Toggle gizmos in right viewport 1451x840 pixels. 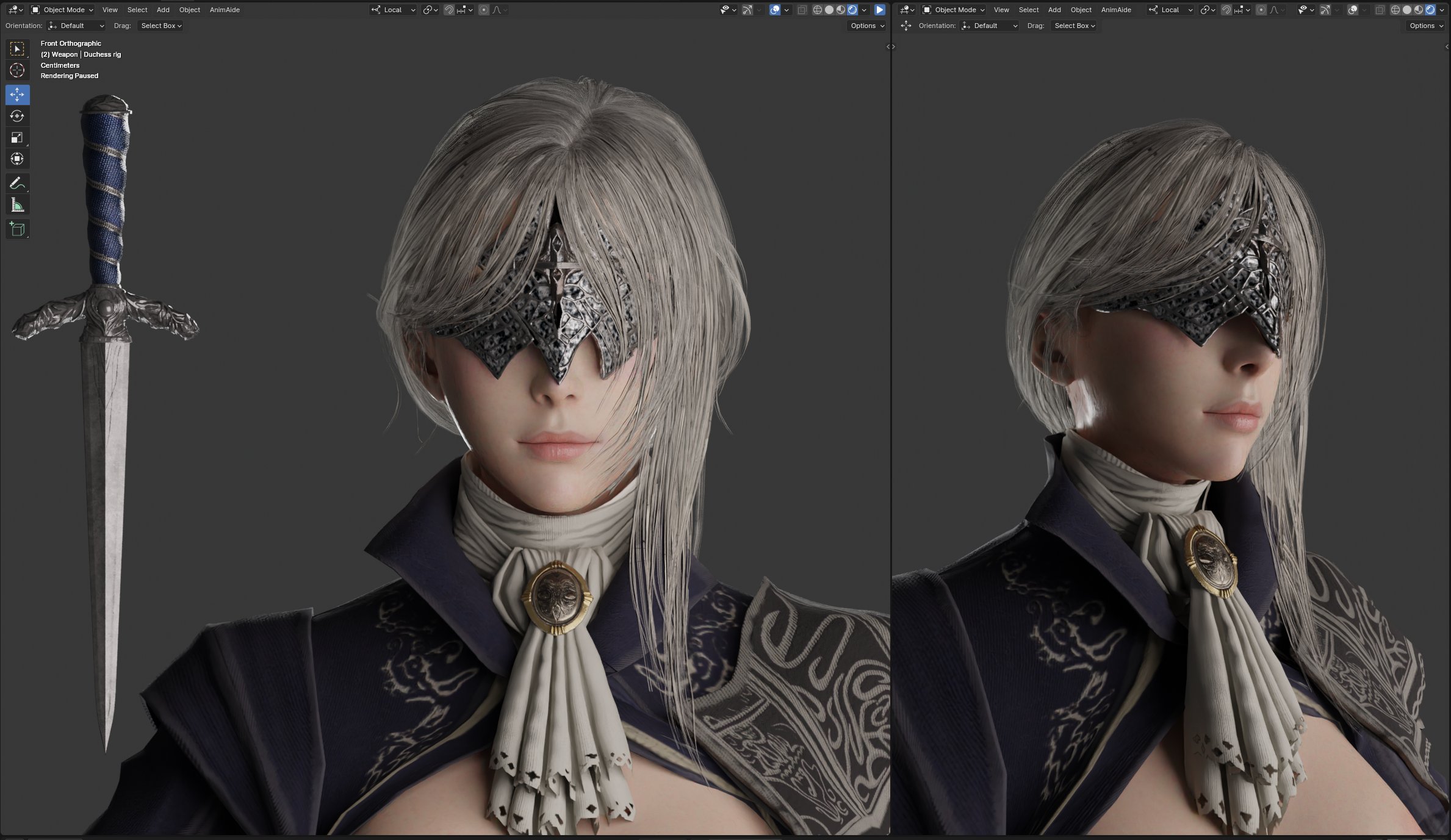pyautogui.click(x=1325, y=10)
